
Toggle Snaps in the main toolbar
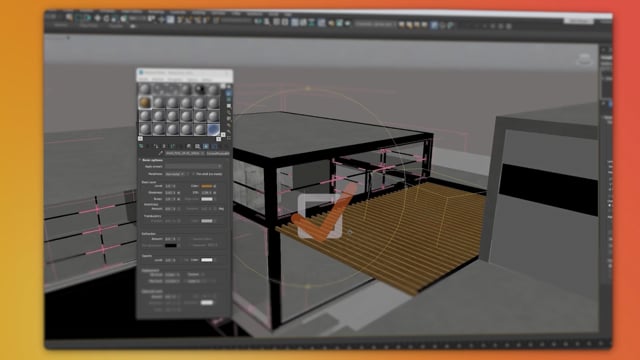[x=179, y=20]
